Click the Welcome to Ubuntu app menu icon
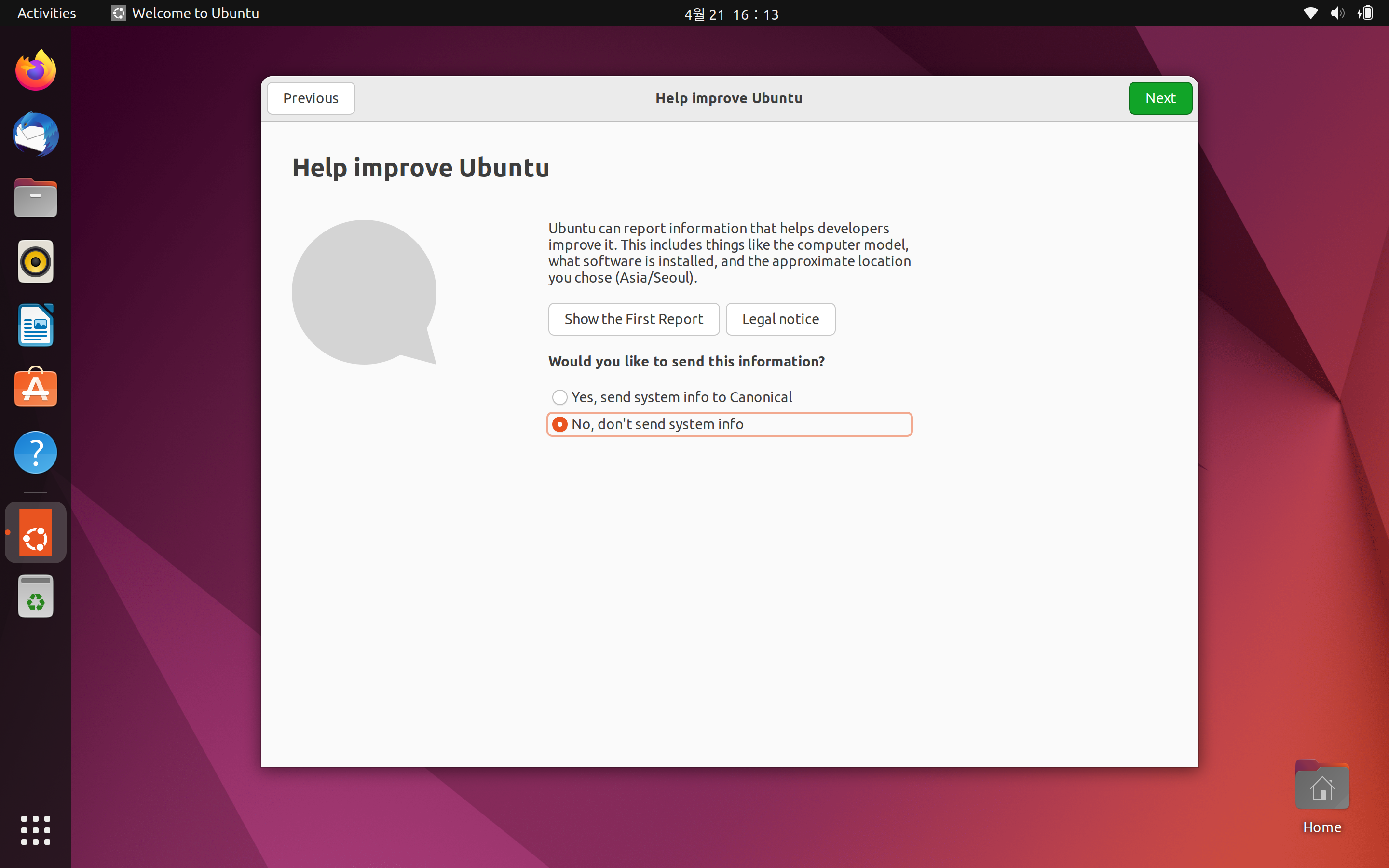Image resolution: width=1389 pixels, height=868 pixels. point(118,13)
